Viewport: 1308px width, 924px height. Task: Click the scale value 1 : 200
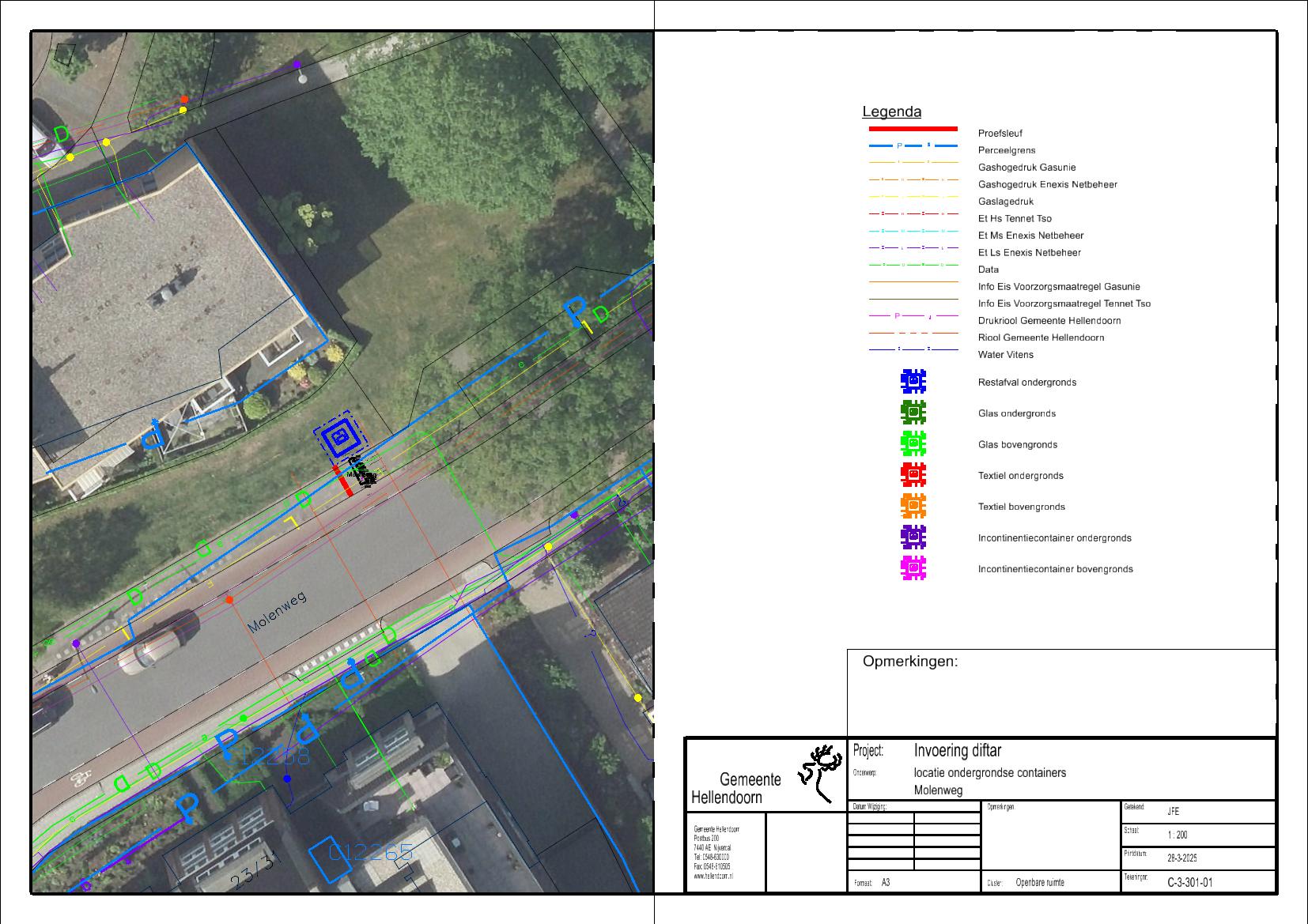click(1177, 835)
